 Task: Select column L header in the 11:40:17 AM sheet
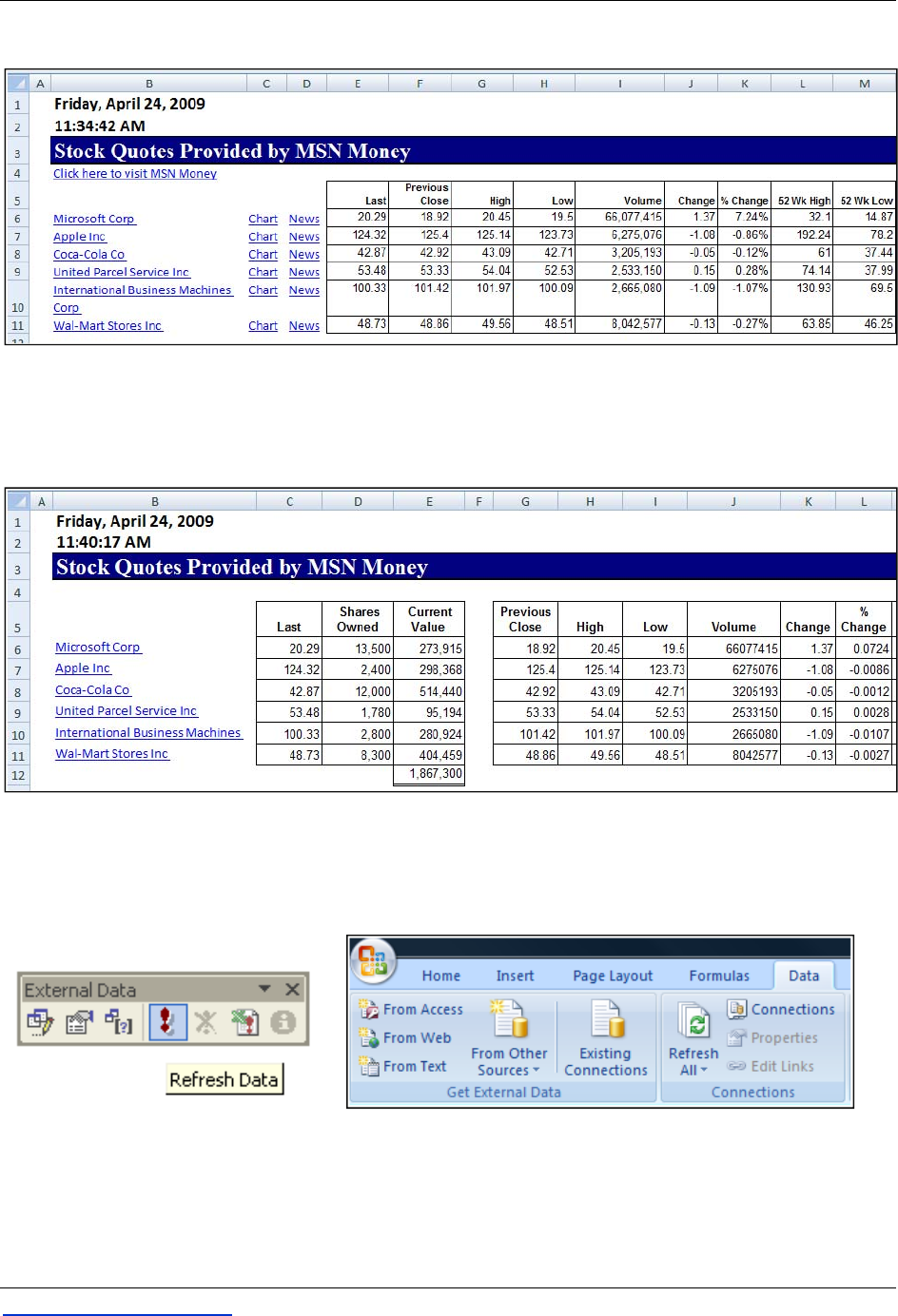point(864,501)
